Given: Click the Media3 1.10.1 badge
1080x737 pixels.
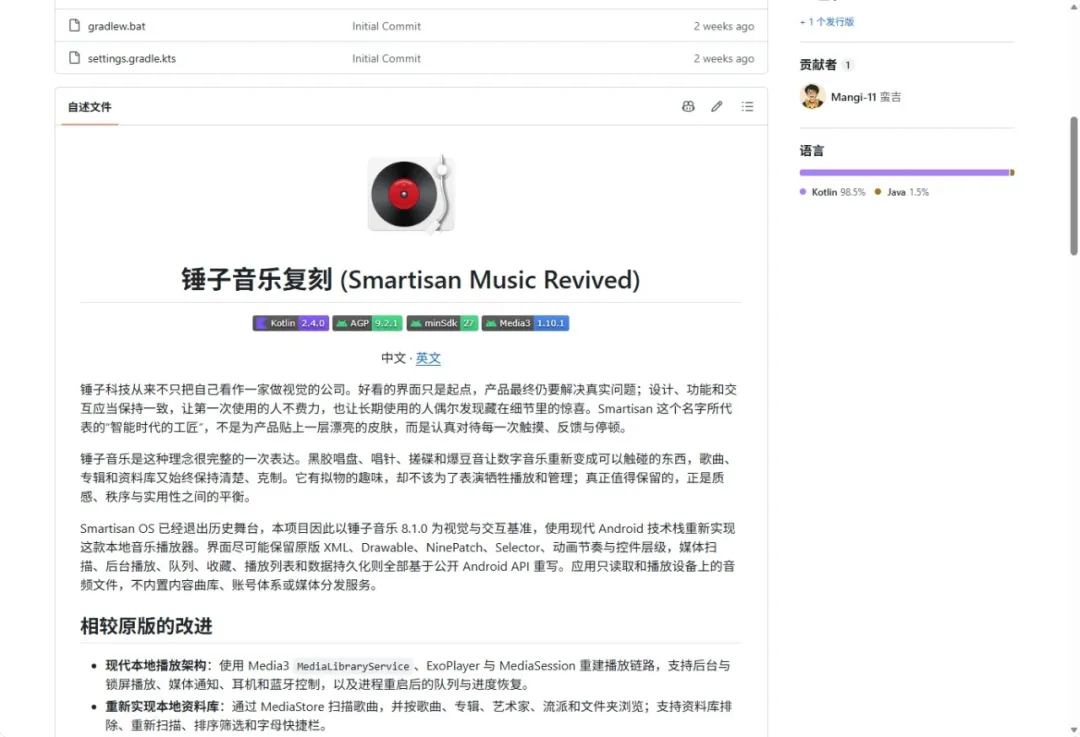Looking at the screenshot, I should click(526, 323).
